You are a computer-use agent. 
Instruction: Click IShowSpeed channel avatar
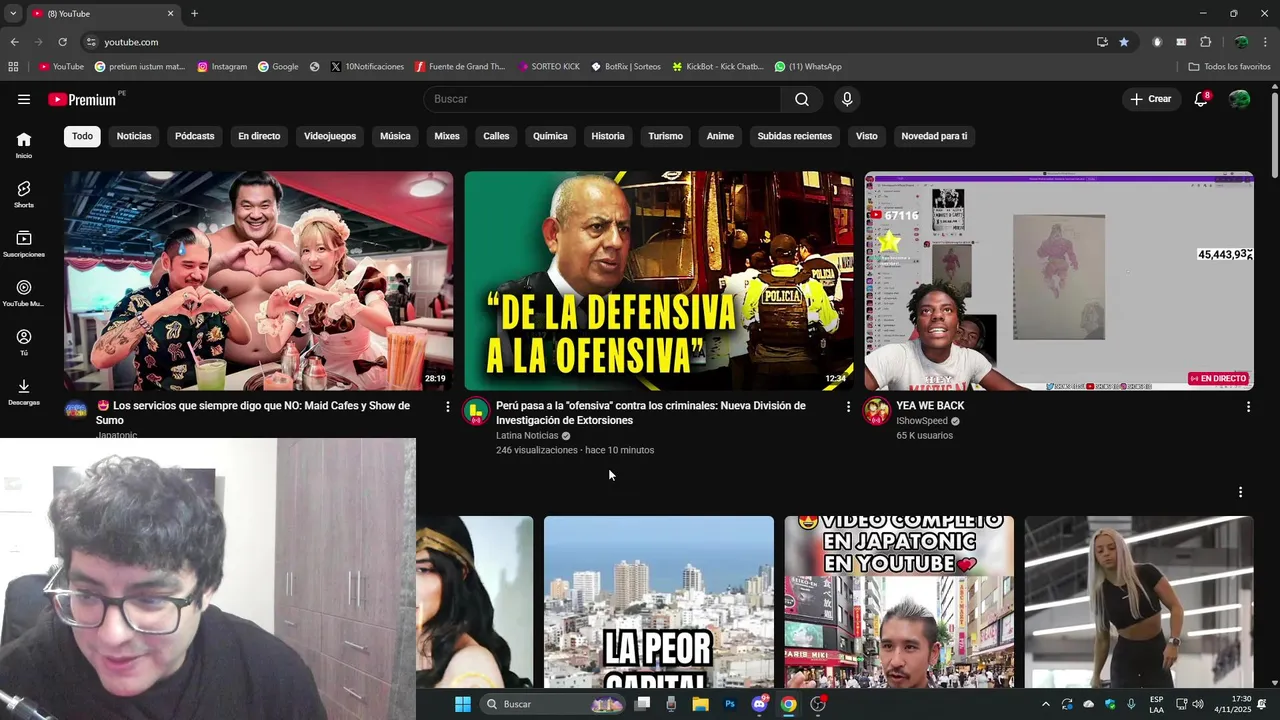click(877, 411)
